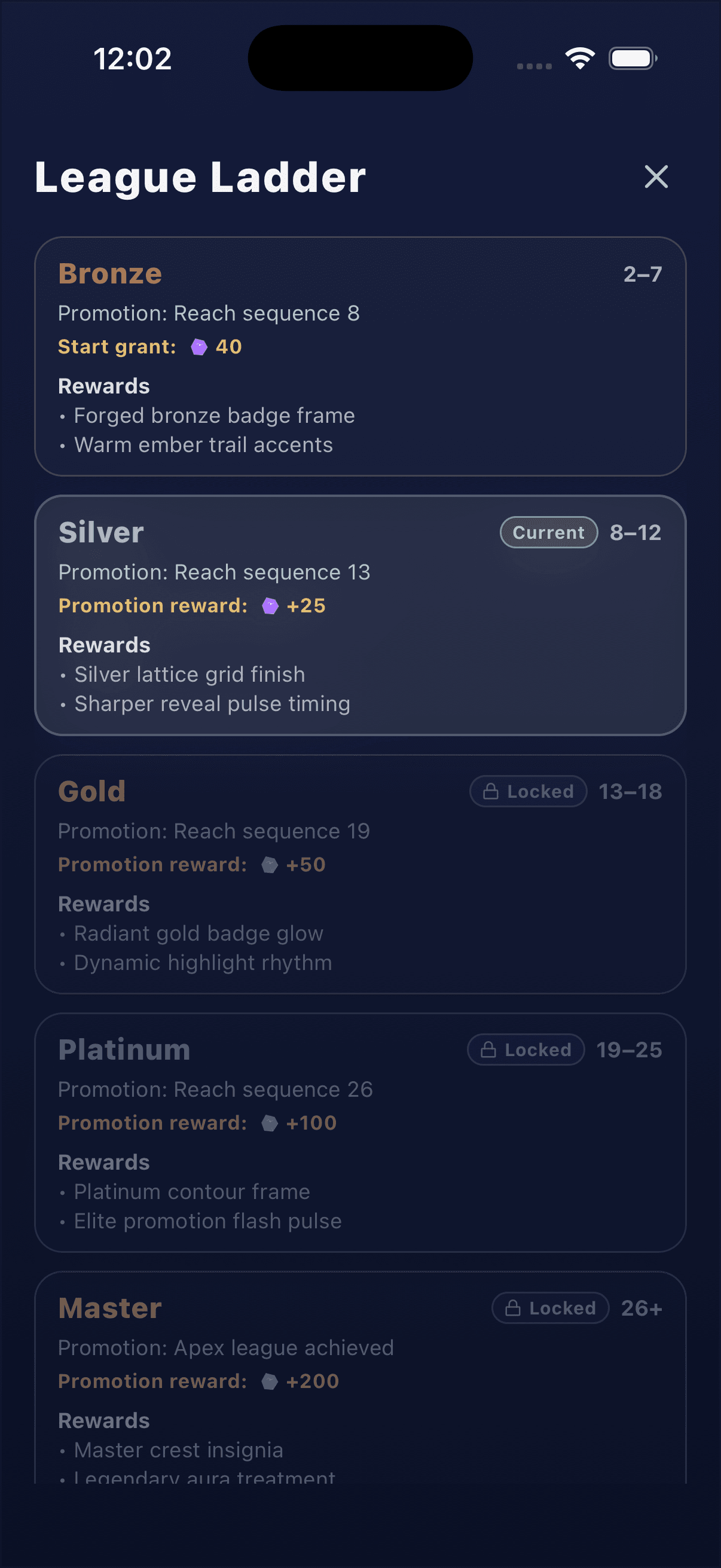
Task: Expand the Bronze league card details
Action: [360, 355]
